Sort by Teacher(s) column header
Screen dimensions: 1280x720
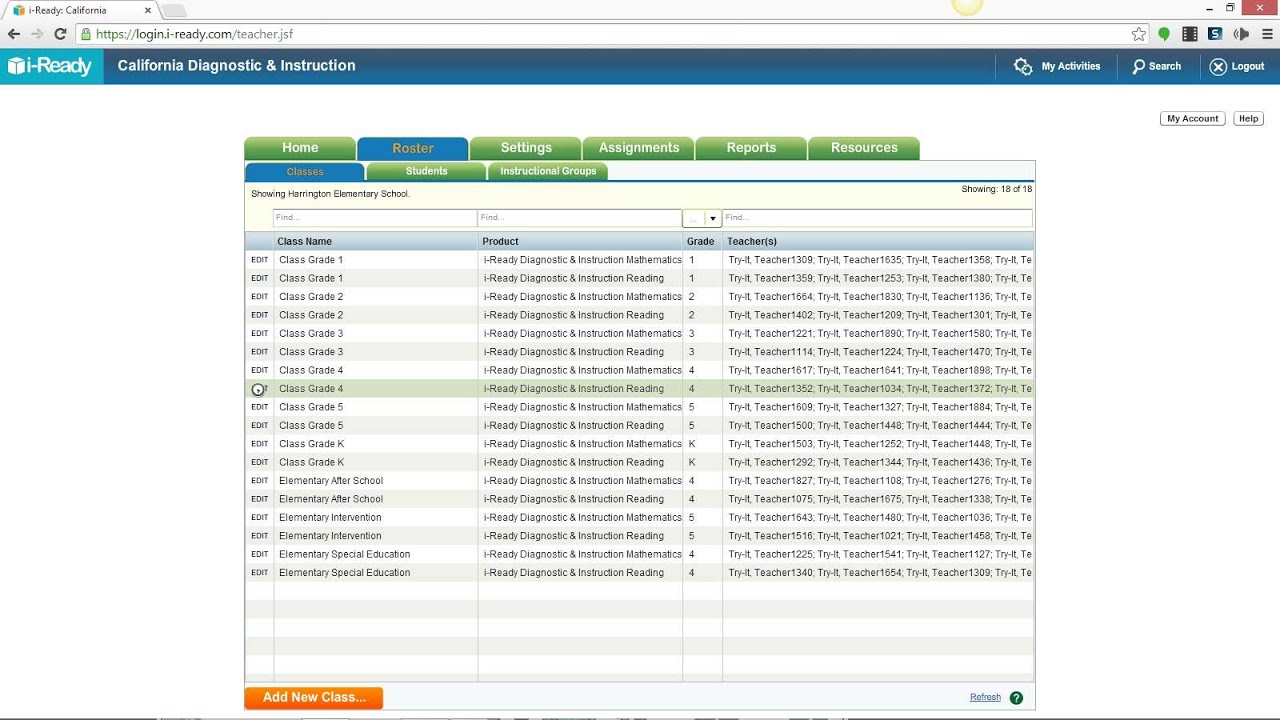click(x=878, y=241)
